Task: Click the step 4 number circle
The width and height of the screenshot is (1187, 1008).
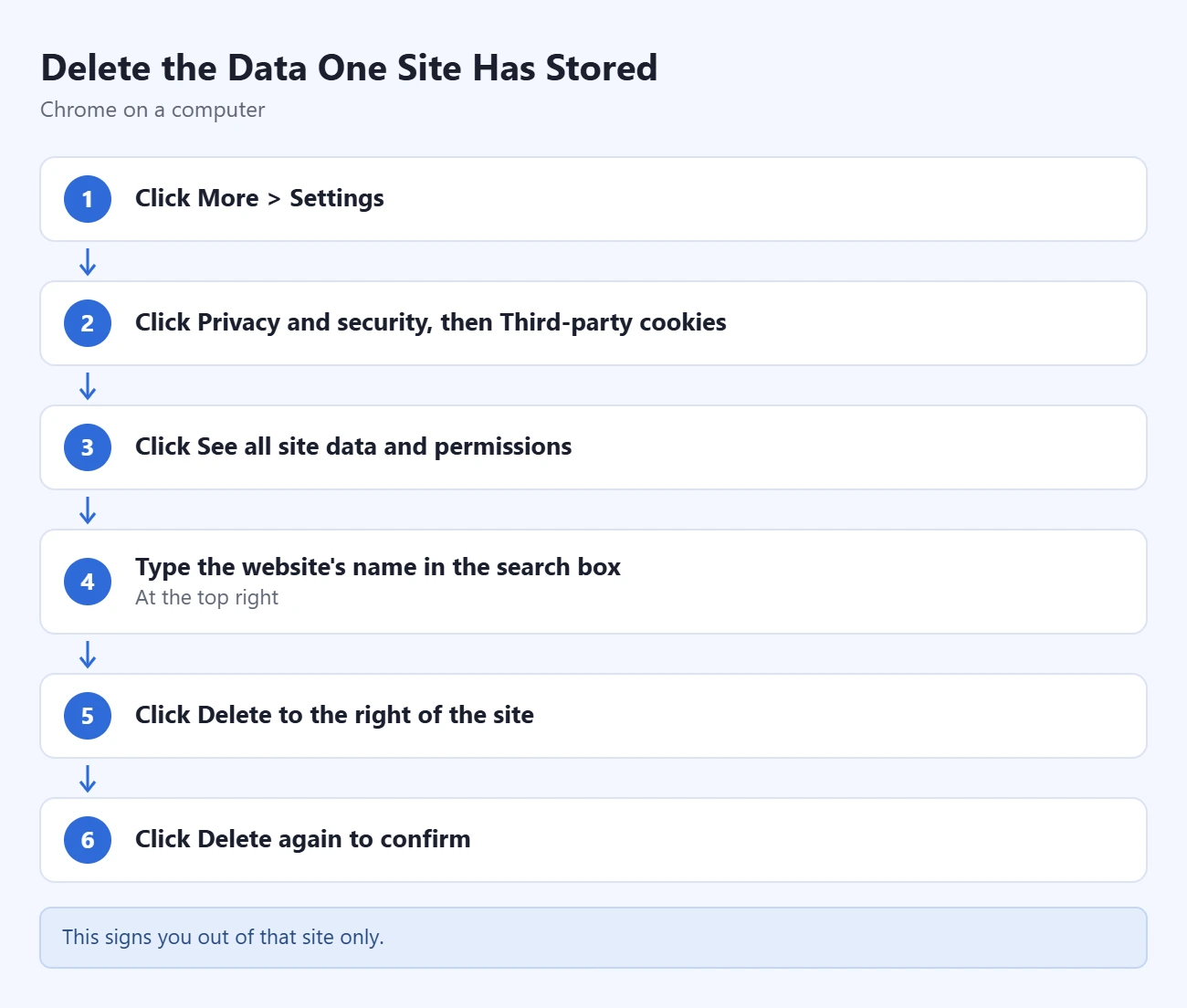Action: click(88, 582)
